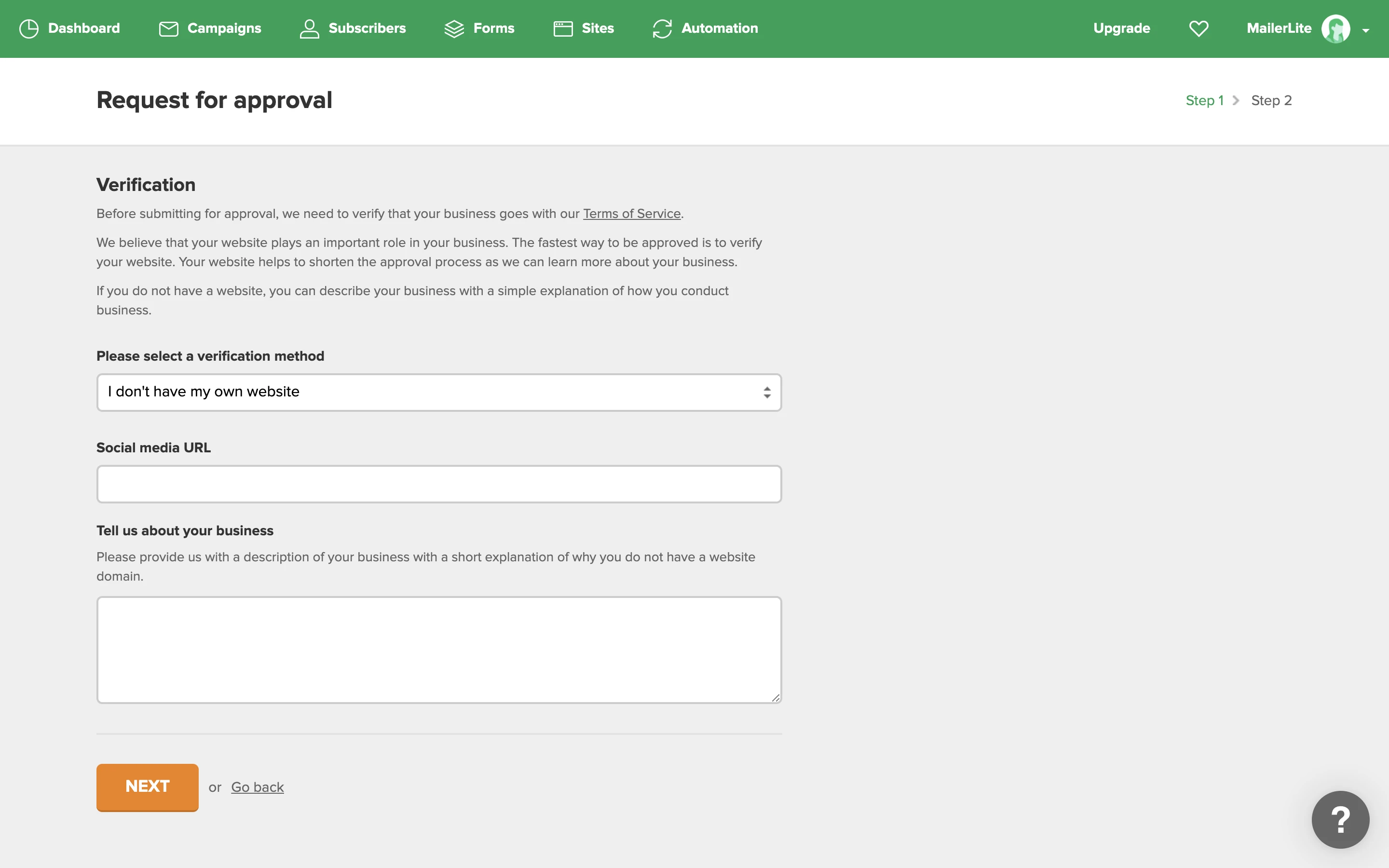Click the Automation refresh arrows icon

coord(662,29)
